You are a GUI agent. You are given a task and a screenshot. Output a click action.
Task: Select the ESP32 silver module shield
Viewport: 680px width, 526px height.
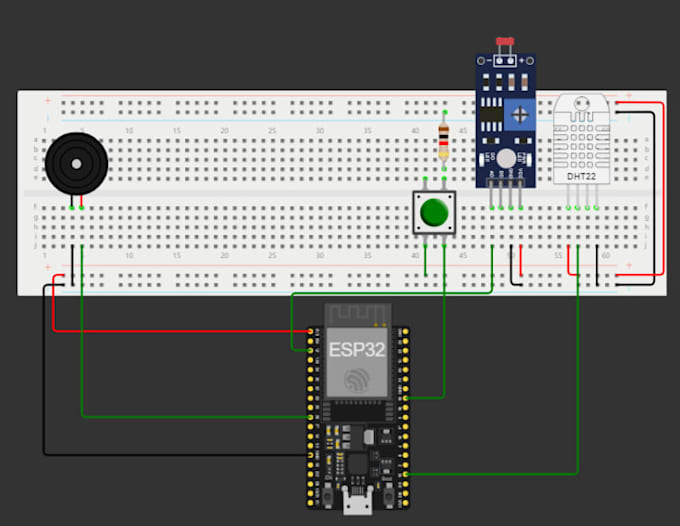pos(356,363)
